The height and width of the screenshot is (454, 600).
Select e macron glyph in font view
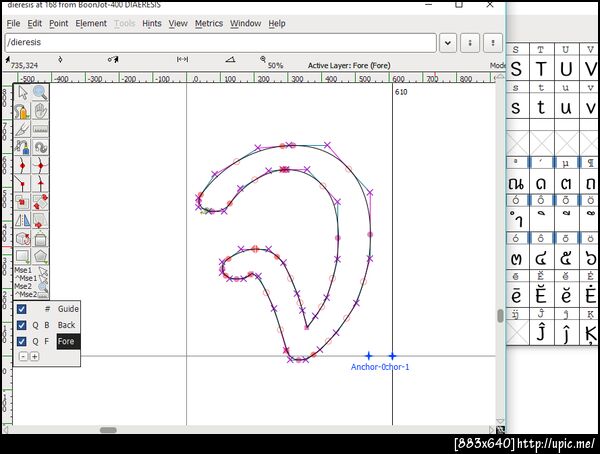516,296
